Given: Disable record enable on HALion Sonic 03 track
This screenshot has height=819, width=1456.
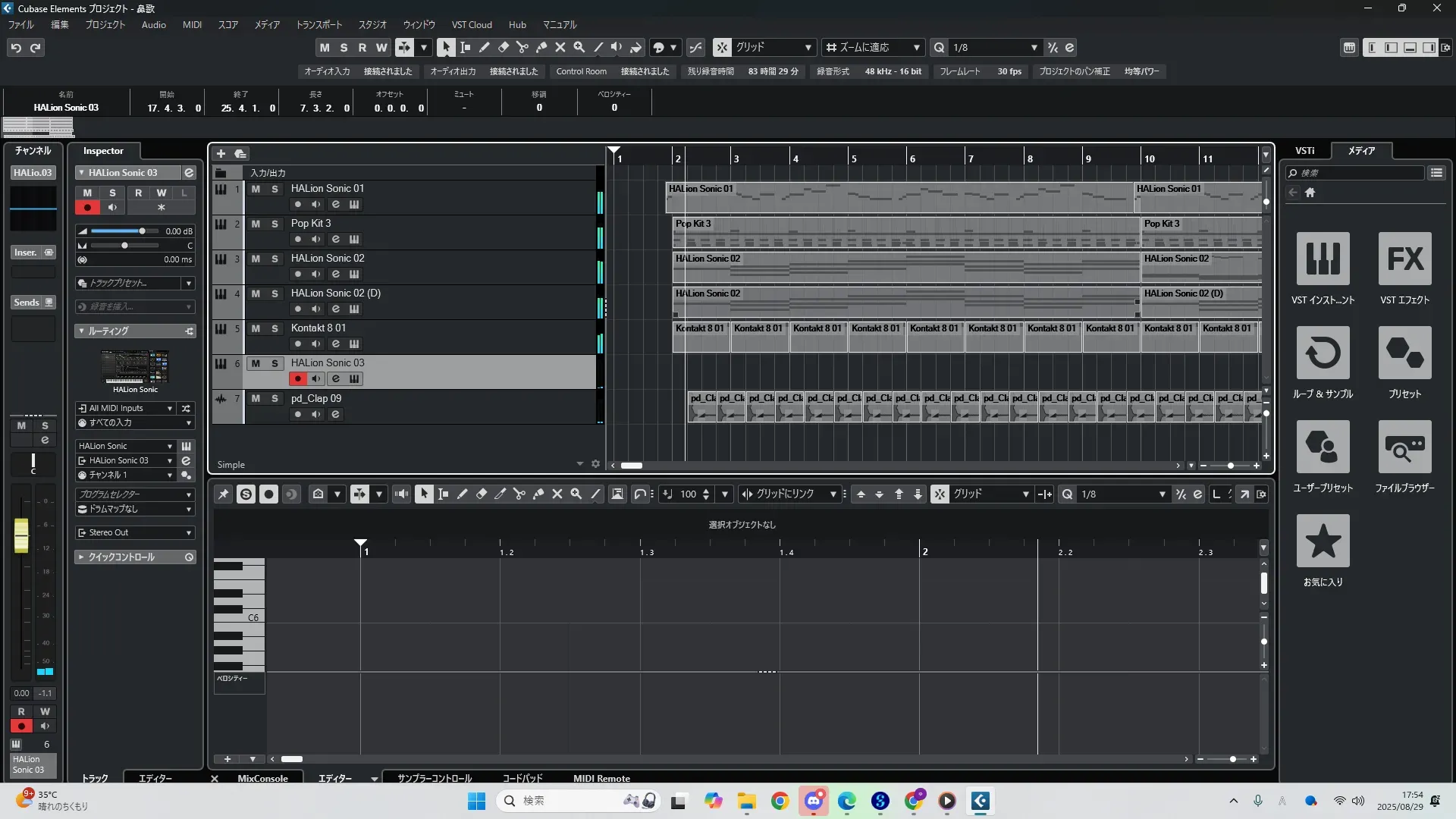Looking at the screenshot, I should pyautogui.click(x=297, y=378).
